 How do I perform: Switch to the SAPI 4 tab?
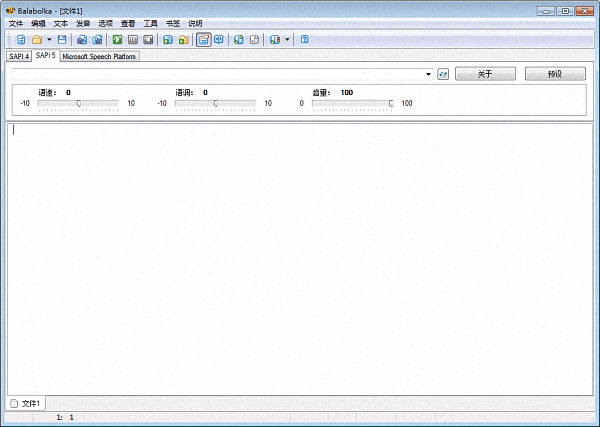click(x=19, y=56)
